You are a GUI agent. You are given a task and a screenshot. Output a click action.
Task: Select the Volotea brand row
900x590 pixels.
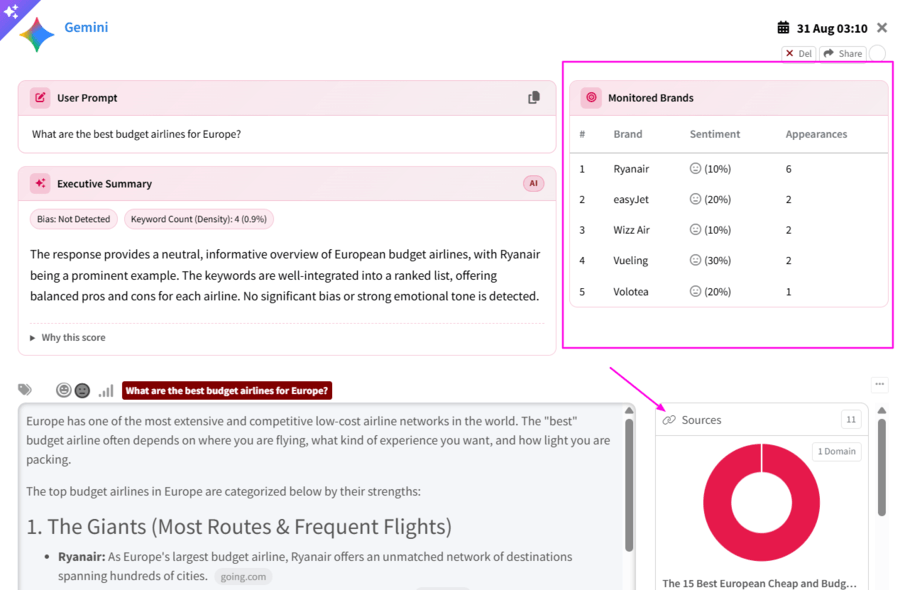point(728,292)
